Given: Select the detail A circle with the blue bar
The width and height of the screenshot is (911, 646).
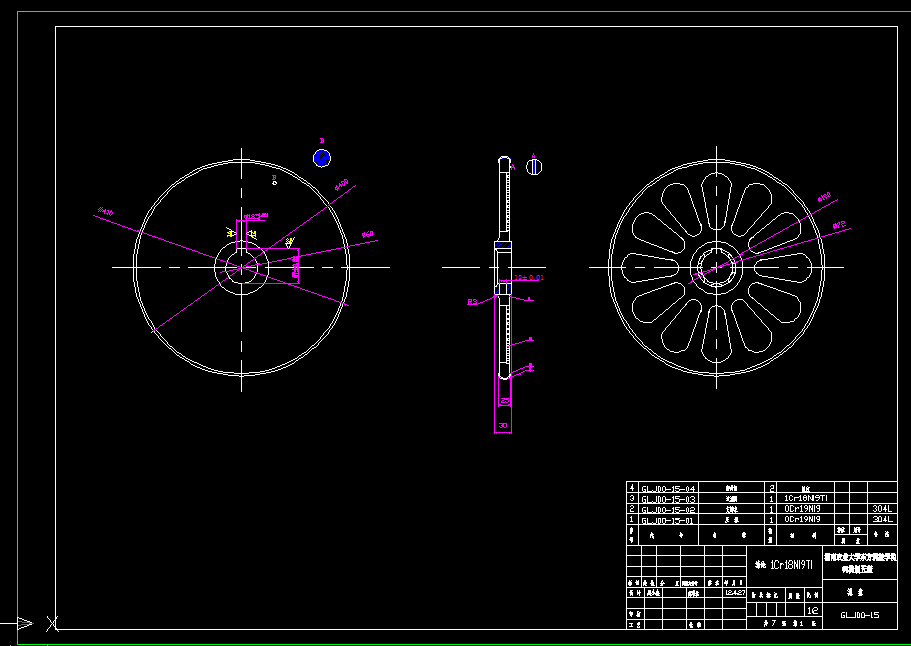Looking at the screenshot, I should click(x=534, y=167).
